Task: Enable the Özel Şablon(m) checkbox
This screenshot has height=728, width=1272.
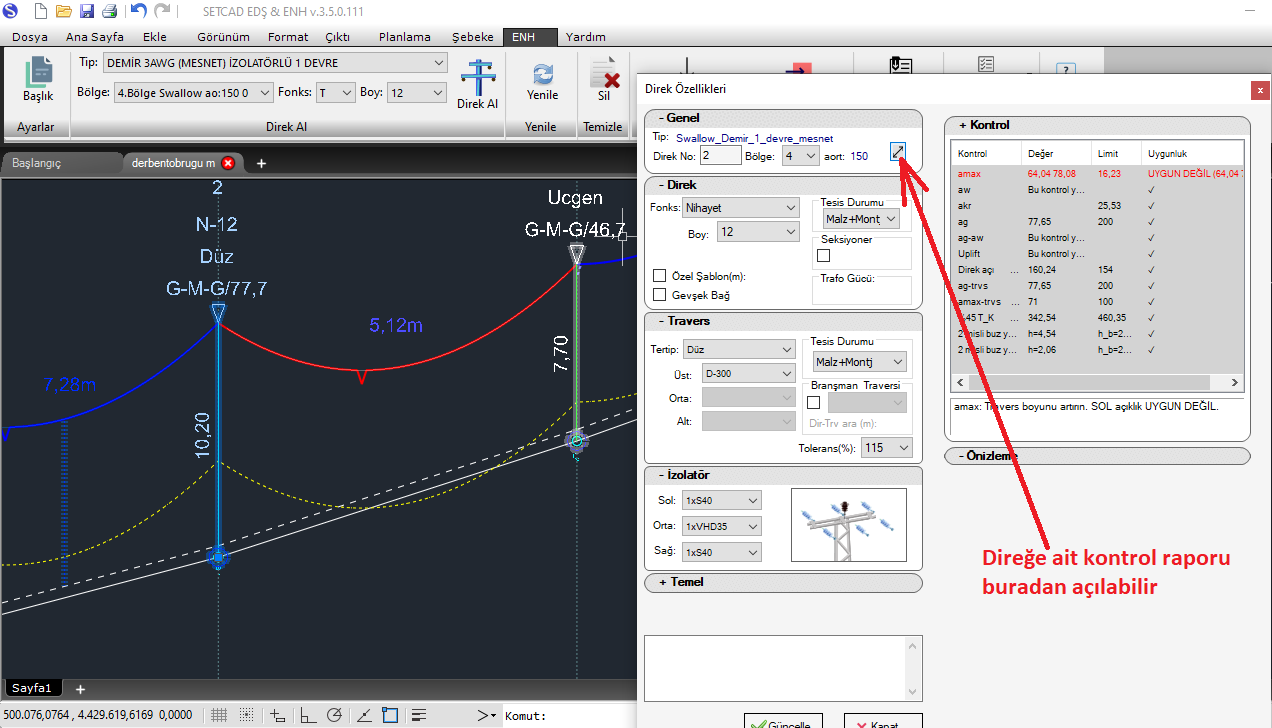Action: coord(660,276)
